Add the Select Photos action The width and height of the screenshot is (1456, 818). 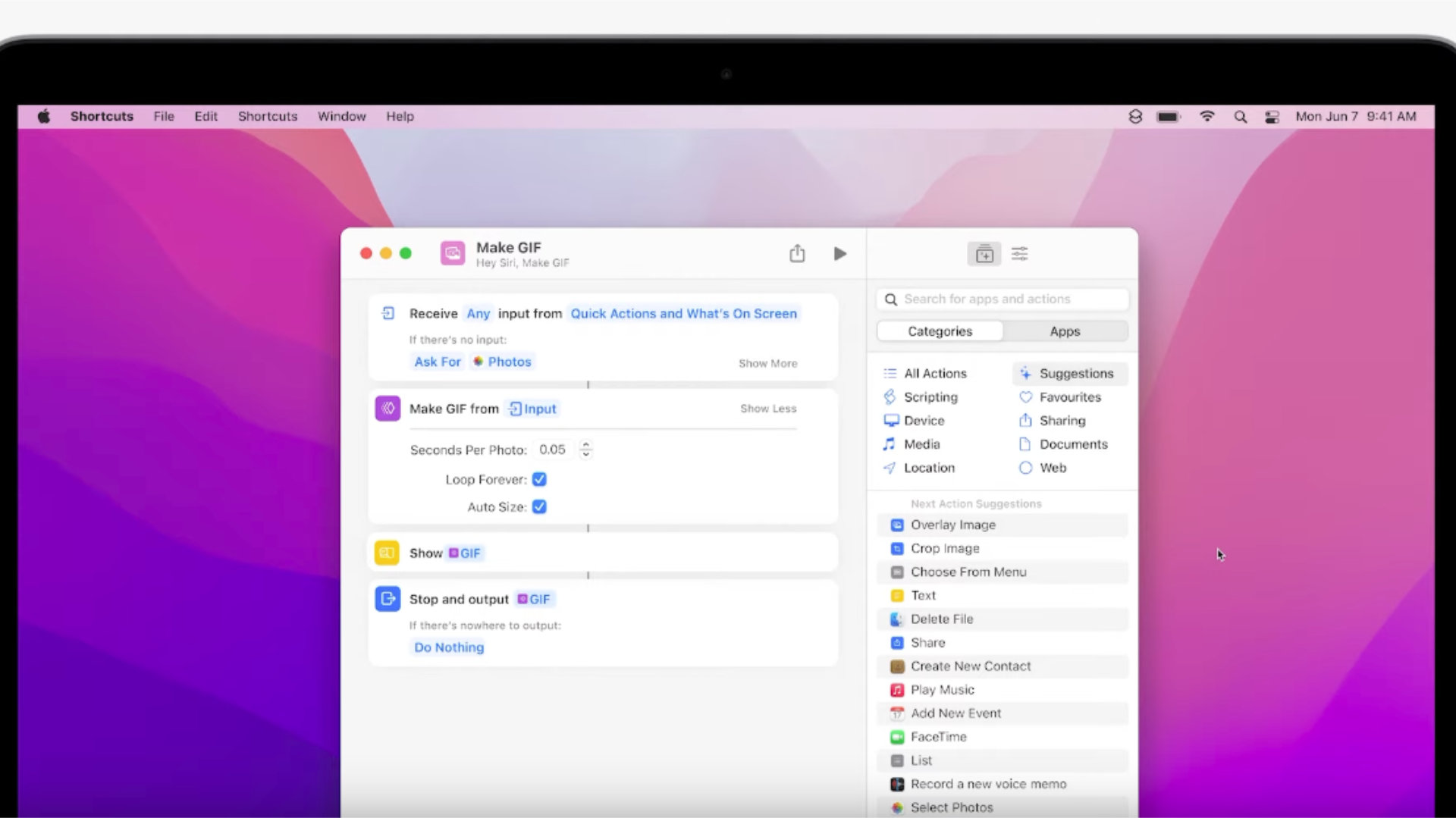tap(1003, 807)
